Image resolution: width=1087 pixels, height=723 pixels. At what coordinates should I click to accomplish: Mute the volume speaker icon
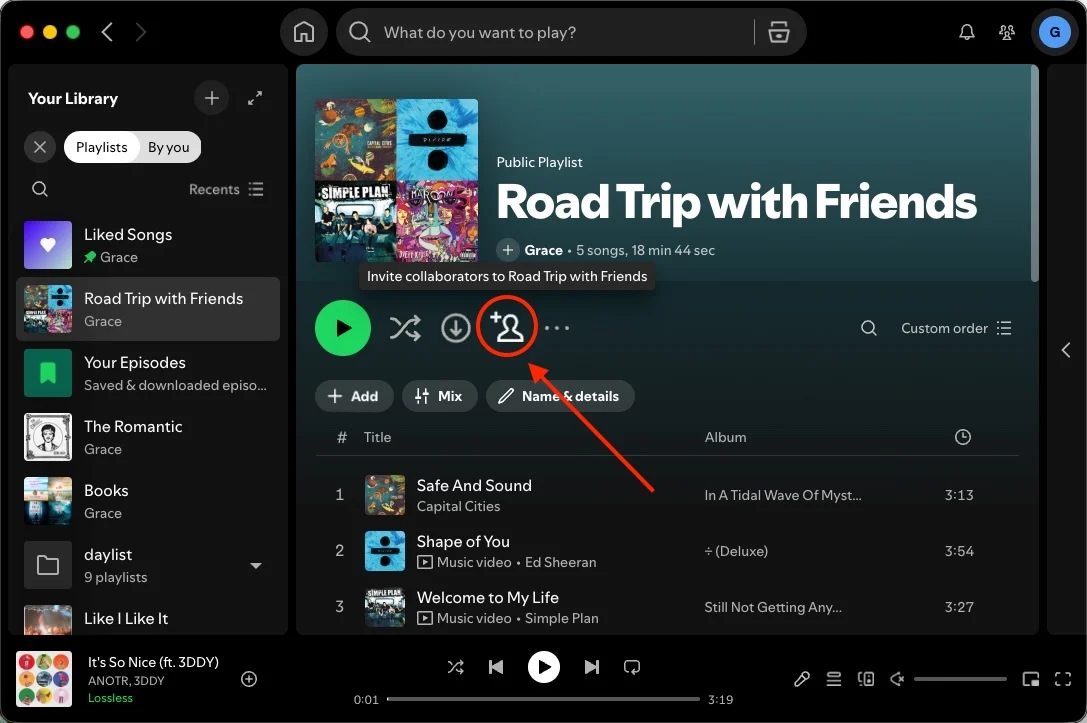tap(897, 679)
